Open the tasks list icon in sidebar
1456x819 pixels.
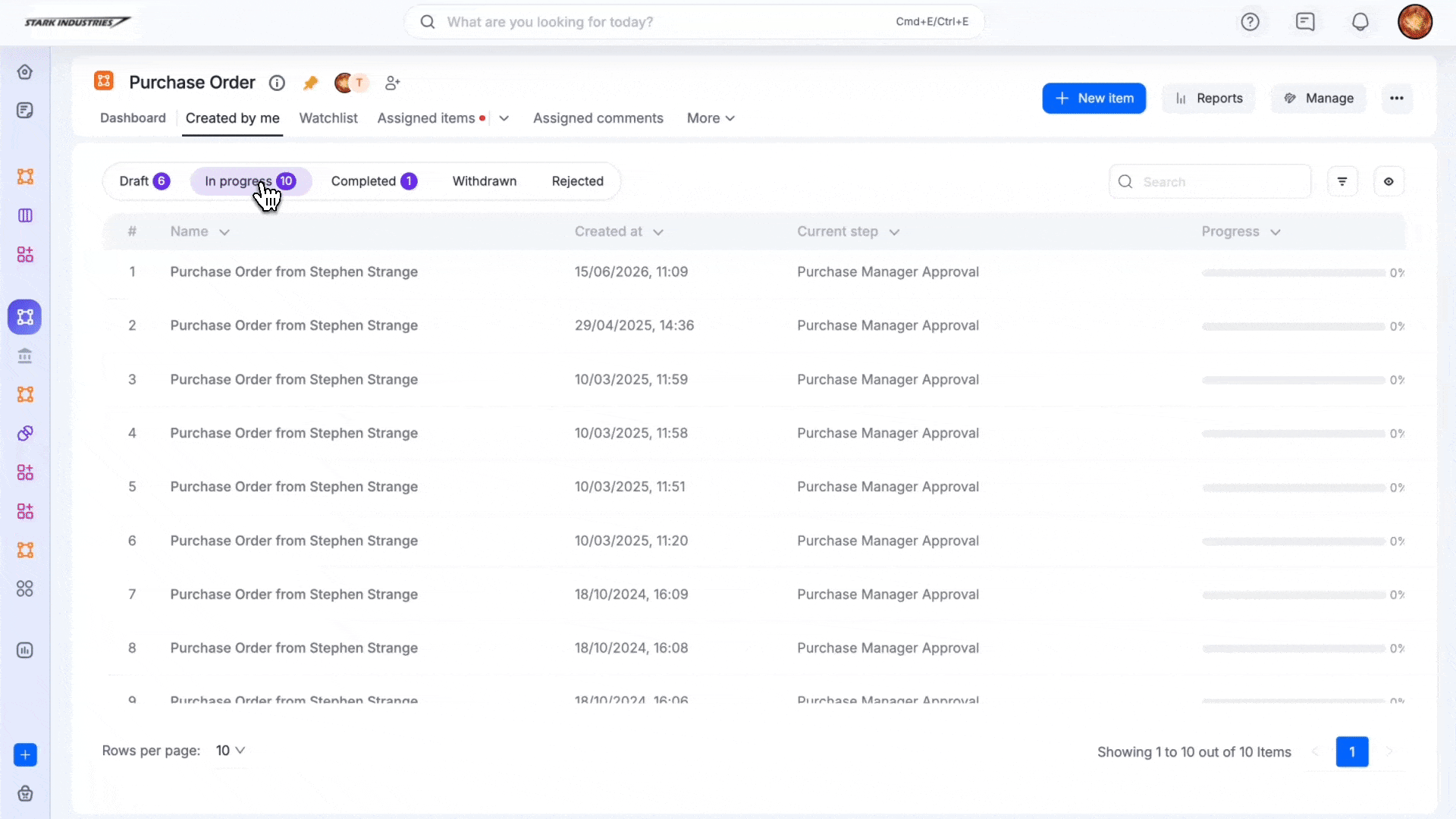pos(25,111)
